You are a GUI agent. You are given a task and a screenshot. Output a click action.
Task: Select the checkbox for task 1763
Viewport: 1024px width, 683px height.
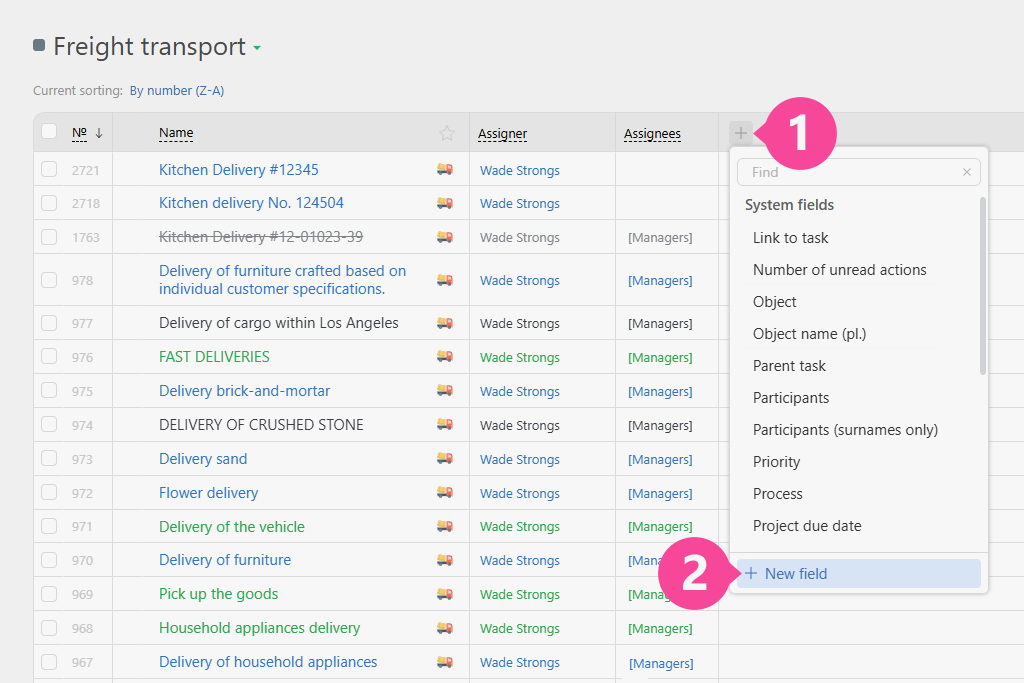49,236
